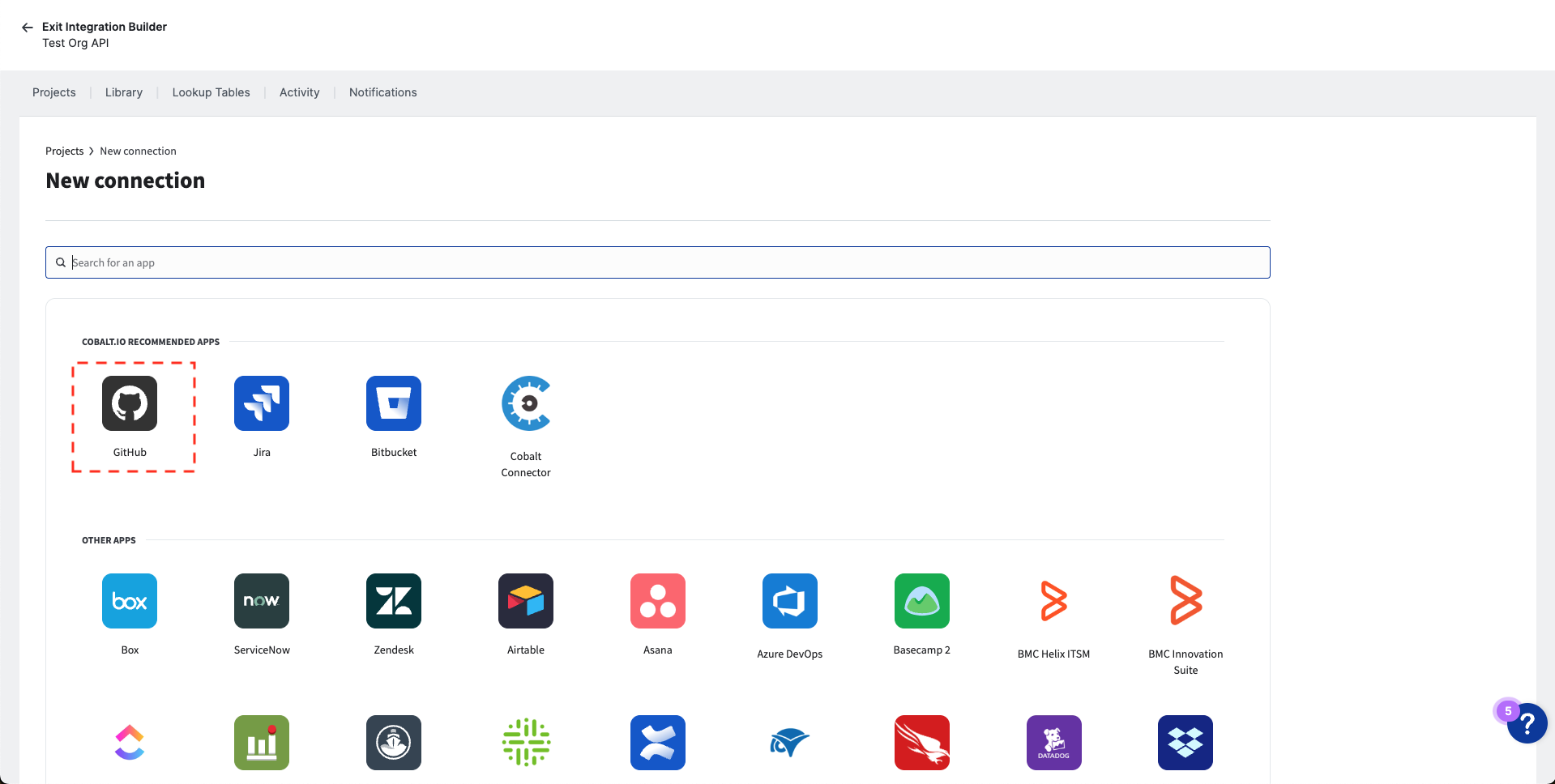
Task: Click the GitHub label text
Action: click(130, 453)
